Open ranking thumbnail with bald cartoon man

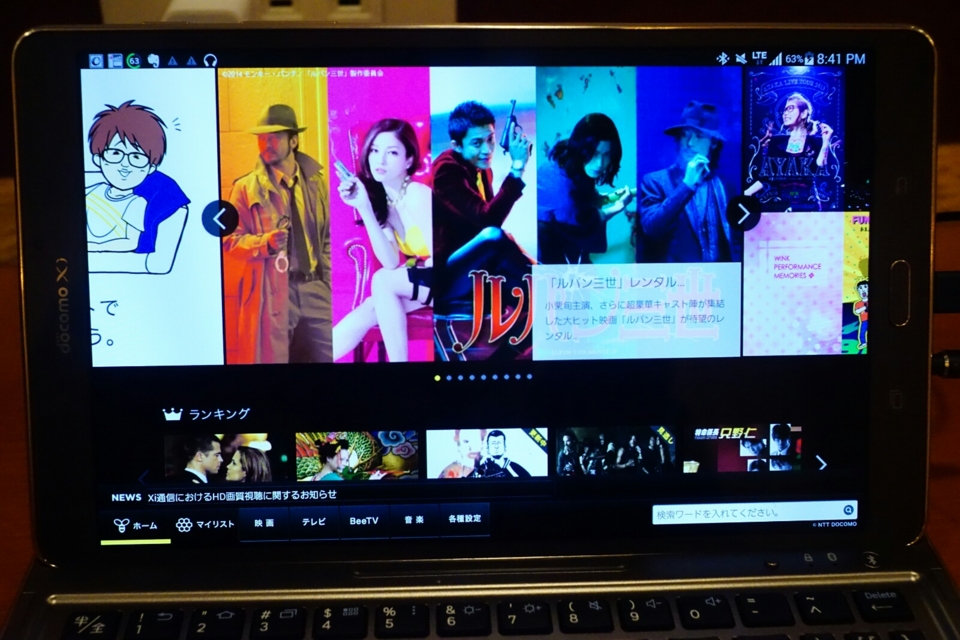tap(487, 453)
